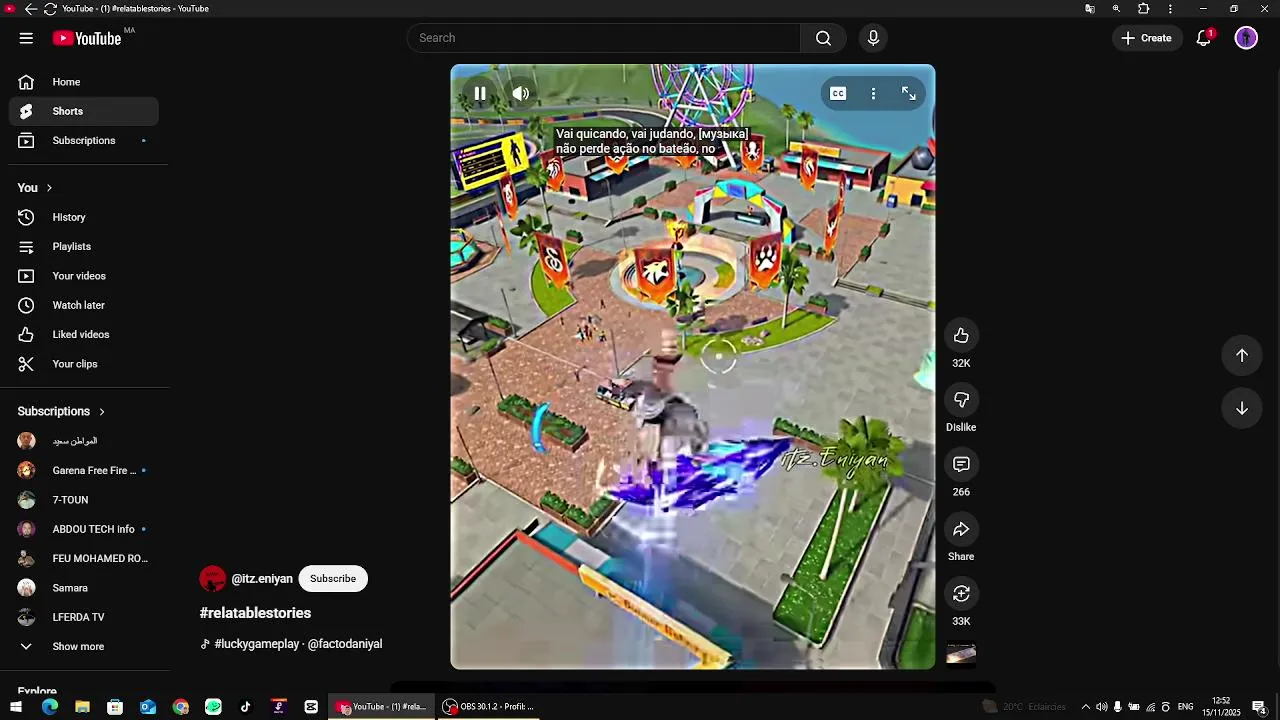
Task: Open File Explorer from taskbar
Action: [x=82, y=707]
